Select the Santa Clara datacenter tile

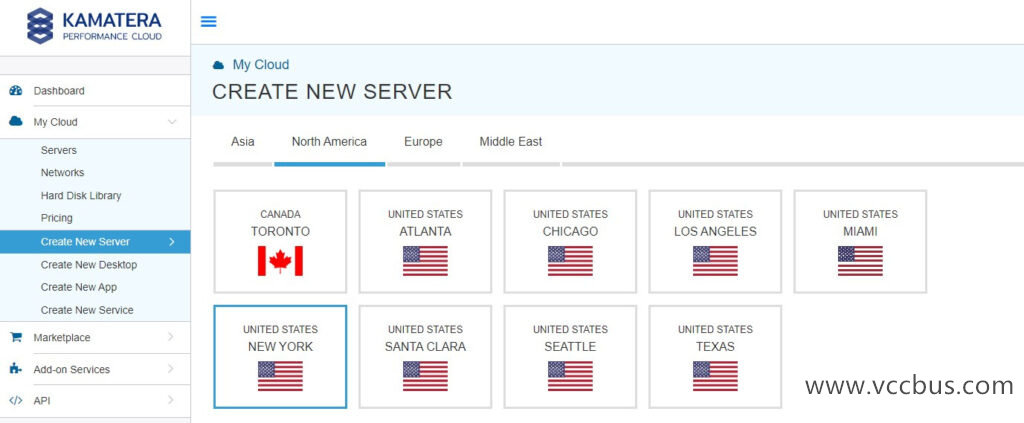[425, 356]
